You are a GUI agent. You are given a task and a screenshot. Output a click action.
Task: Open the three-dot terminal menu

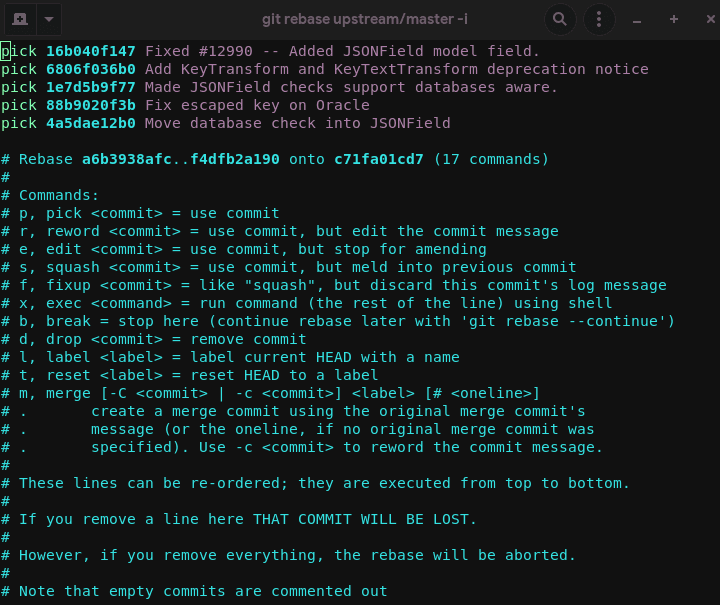(598, 19)
